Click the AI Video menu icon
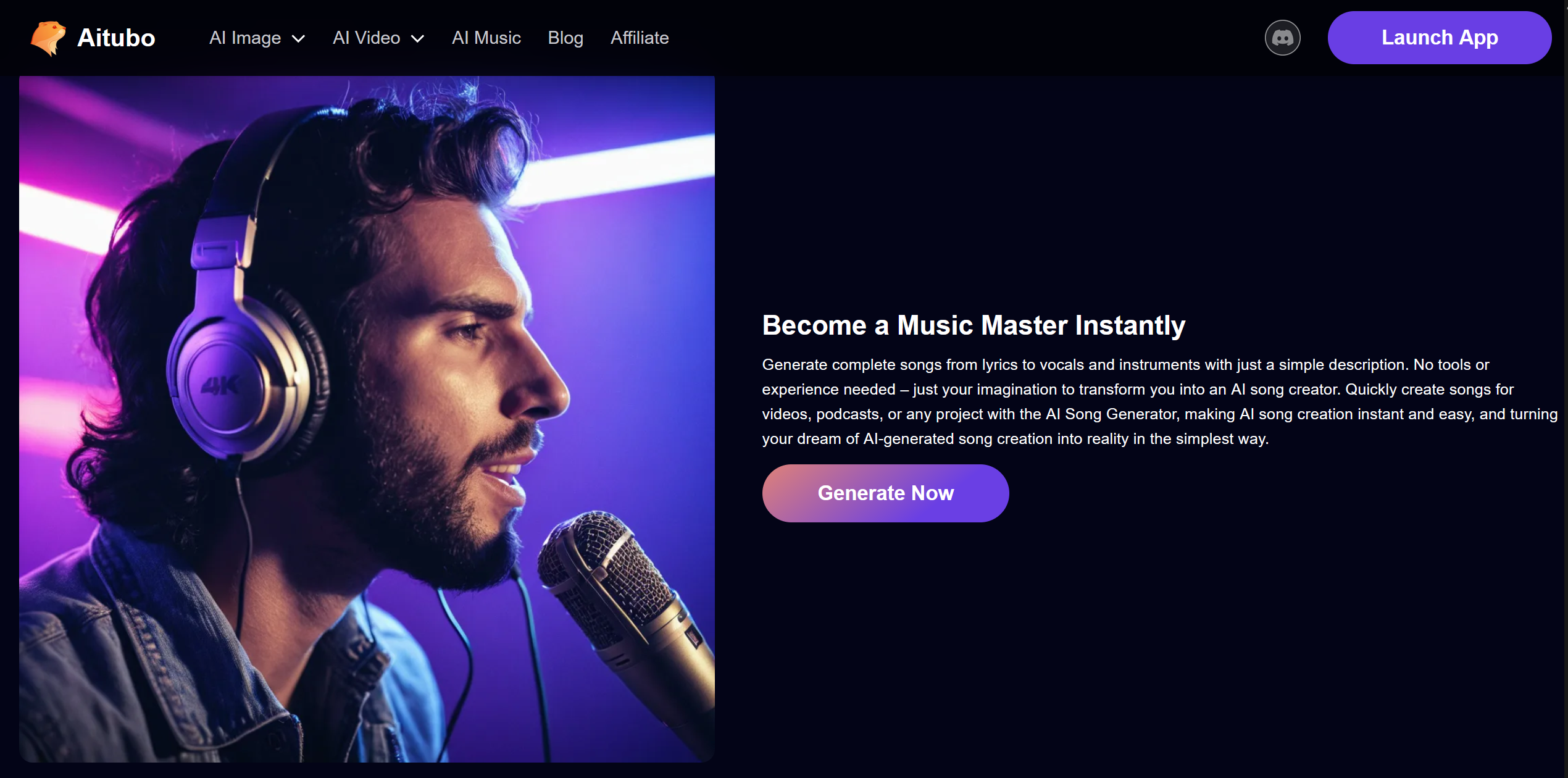1568x778 pixels. tap(421, 38)
